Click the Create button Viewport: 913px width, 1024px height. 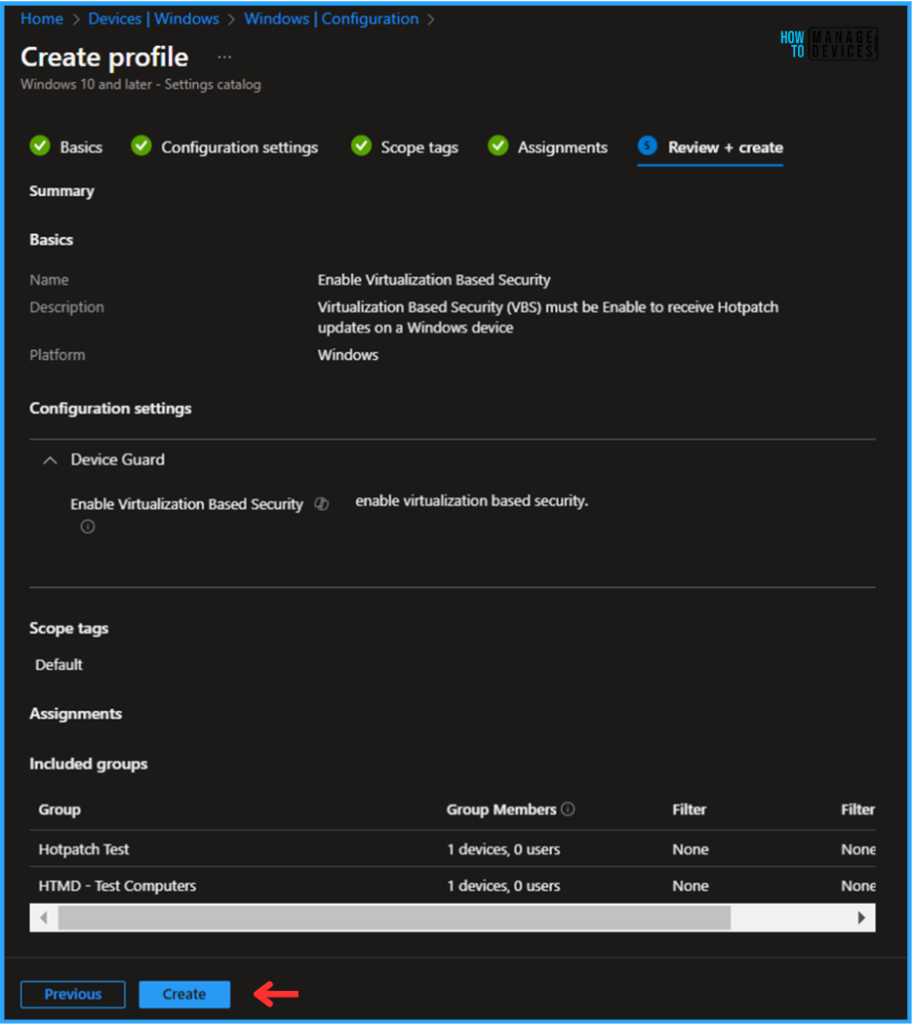coord(184,994)
